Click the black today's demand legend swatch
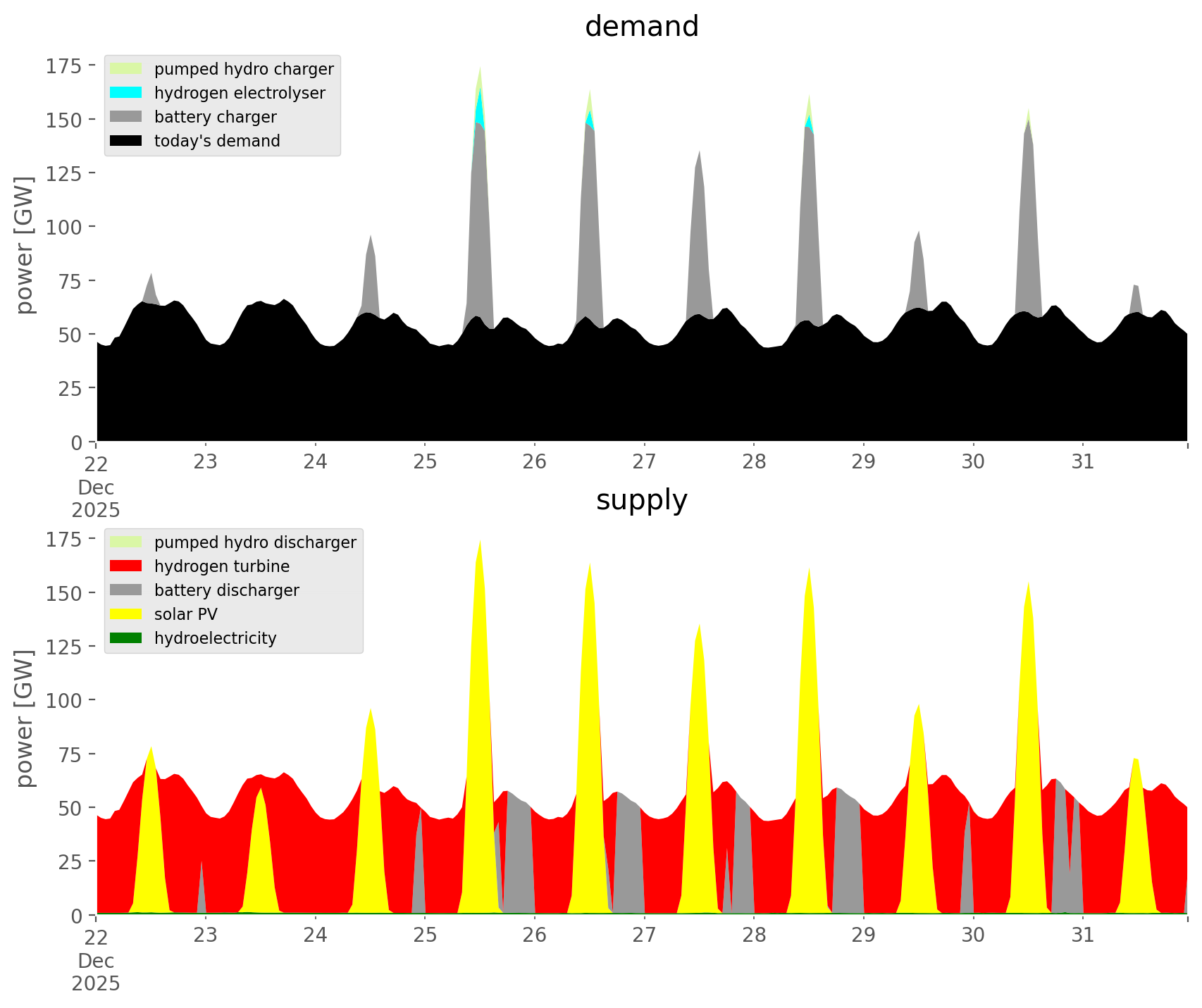1202x1008 pixels. [126, 141]
